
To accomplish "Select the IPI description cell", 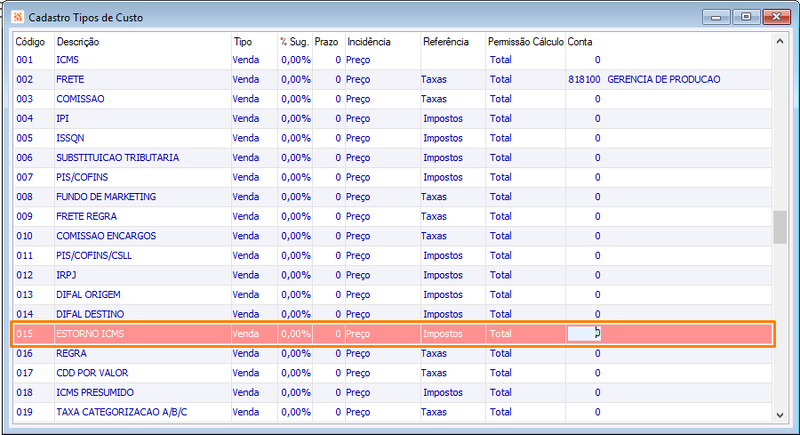I will [62, 118].
